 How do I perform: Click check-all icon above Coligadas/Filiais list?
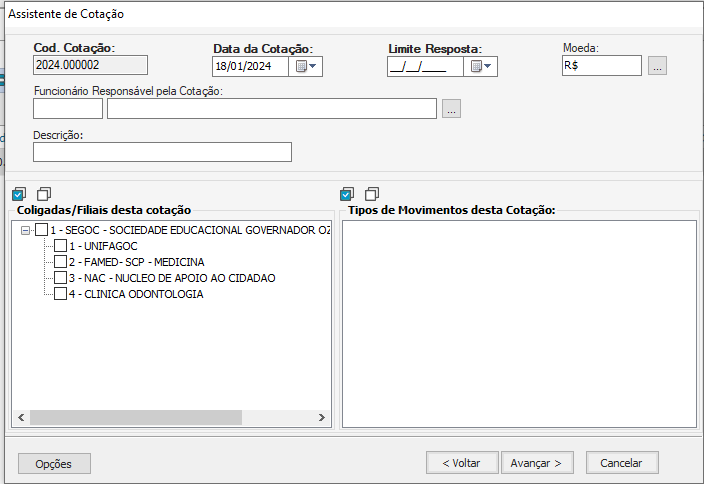[19, 194]
